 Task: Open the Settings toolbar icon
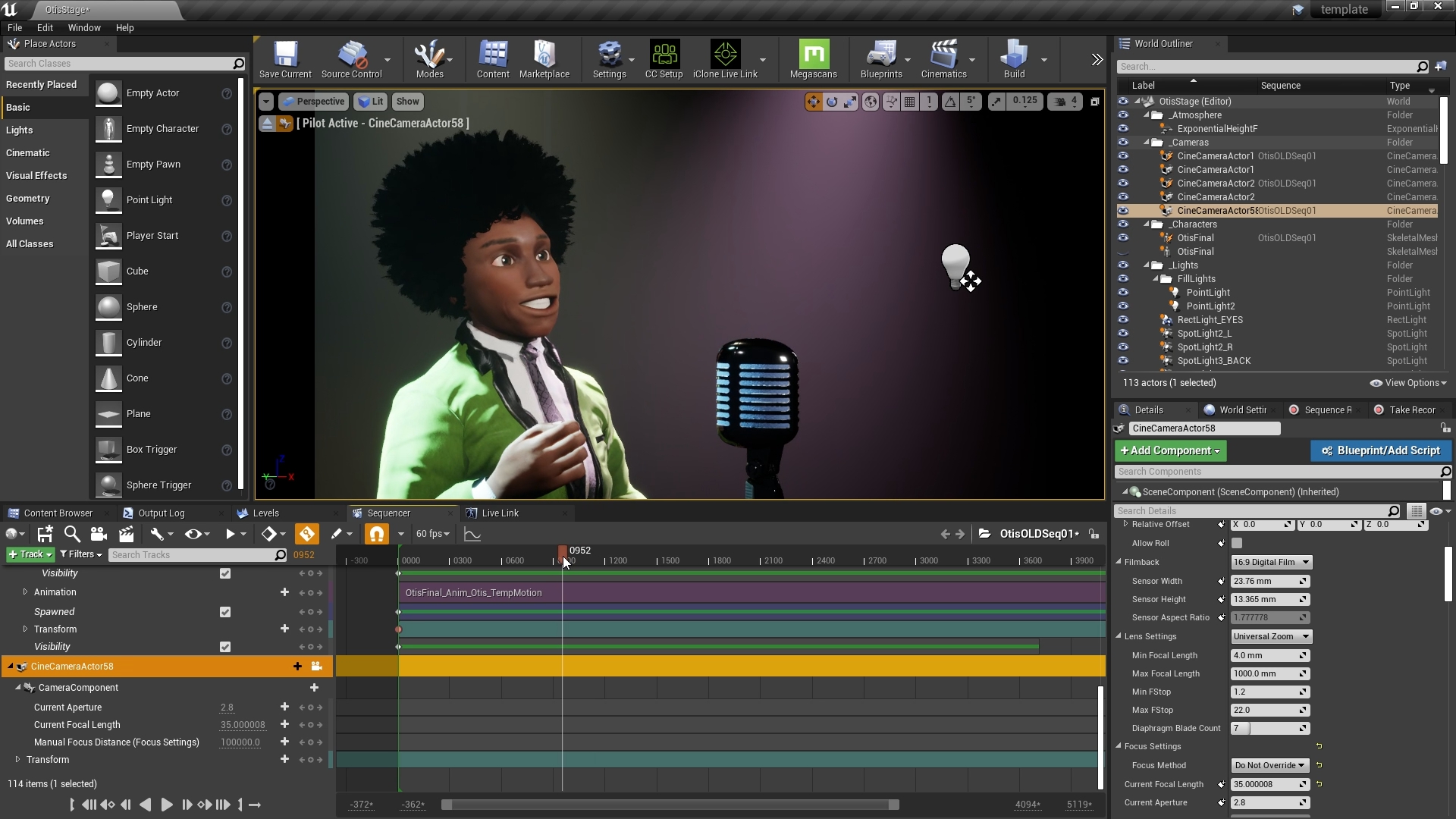(x=609, y=59)
